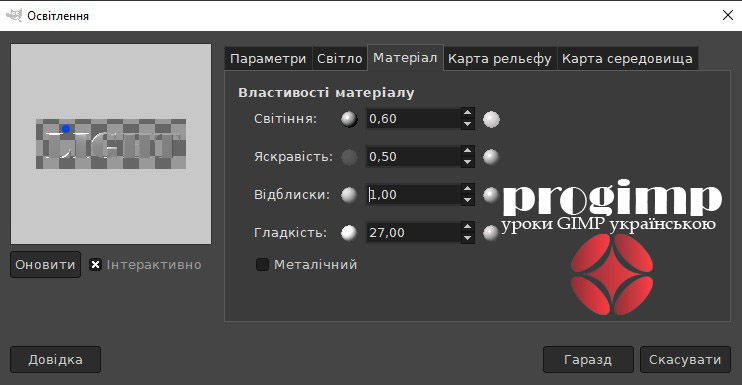Click the lighting preview image thumbnail
742x385 pixels.
(111, 144)
